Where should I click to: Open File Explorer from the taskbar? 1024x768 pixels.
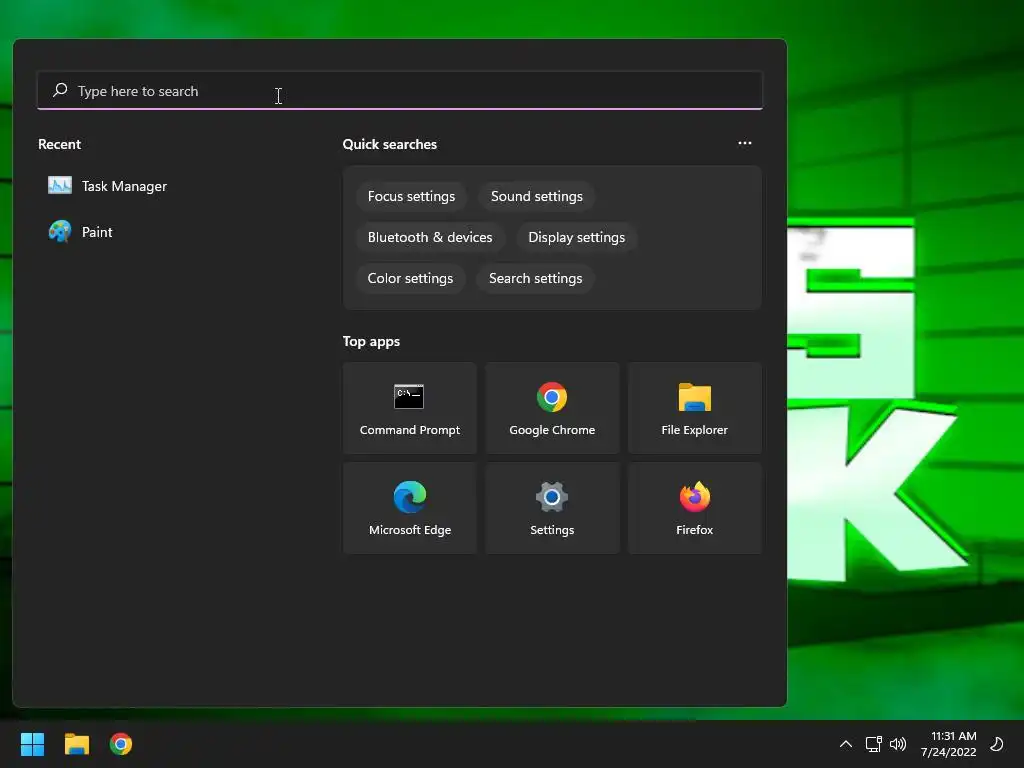[76, 744]
